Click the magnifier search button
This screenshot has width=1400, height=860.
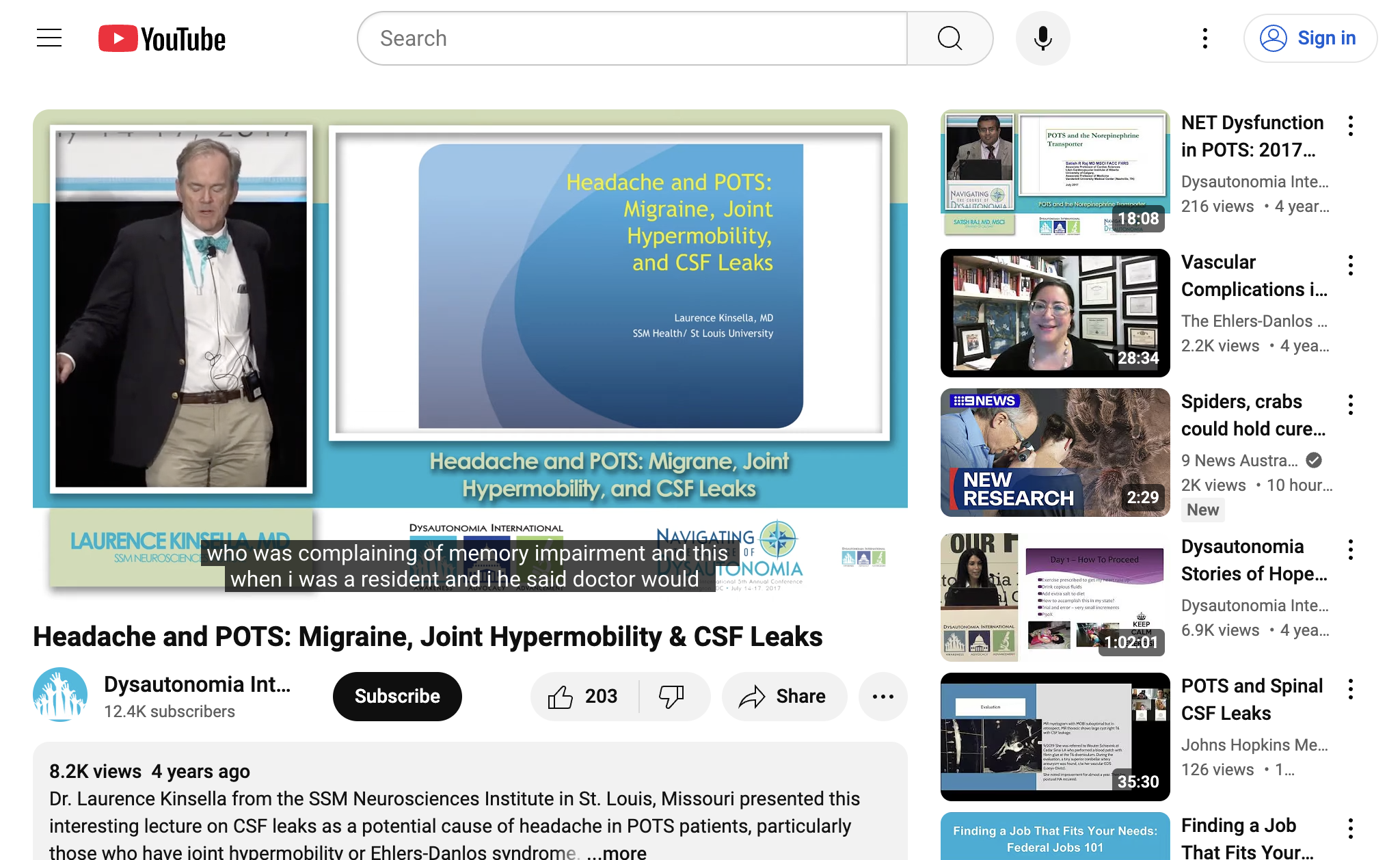click(x=950, y=38)
